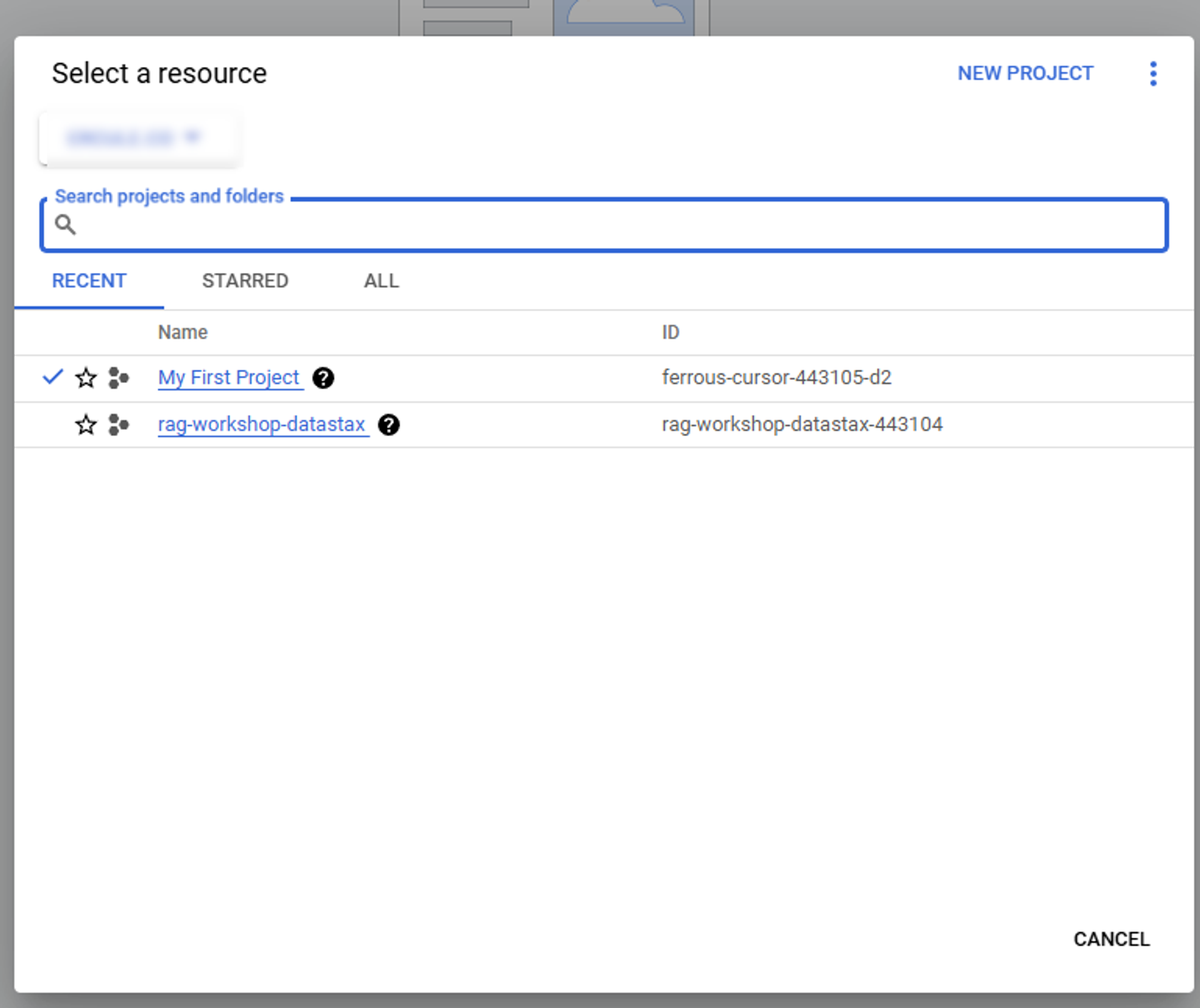Viewport: 1200px width, 1008px height.
Task: Star the rag-workshop-datastax project
Action: [x=86, y=425]
